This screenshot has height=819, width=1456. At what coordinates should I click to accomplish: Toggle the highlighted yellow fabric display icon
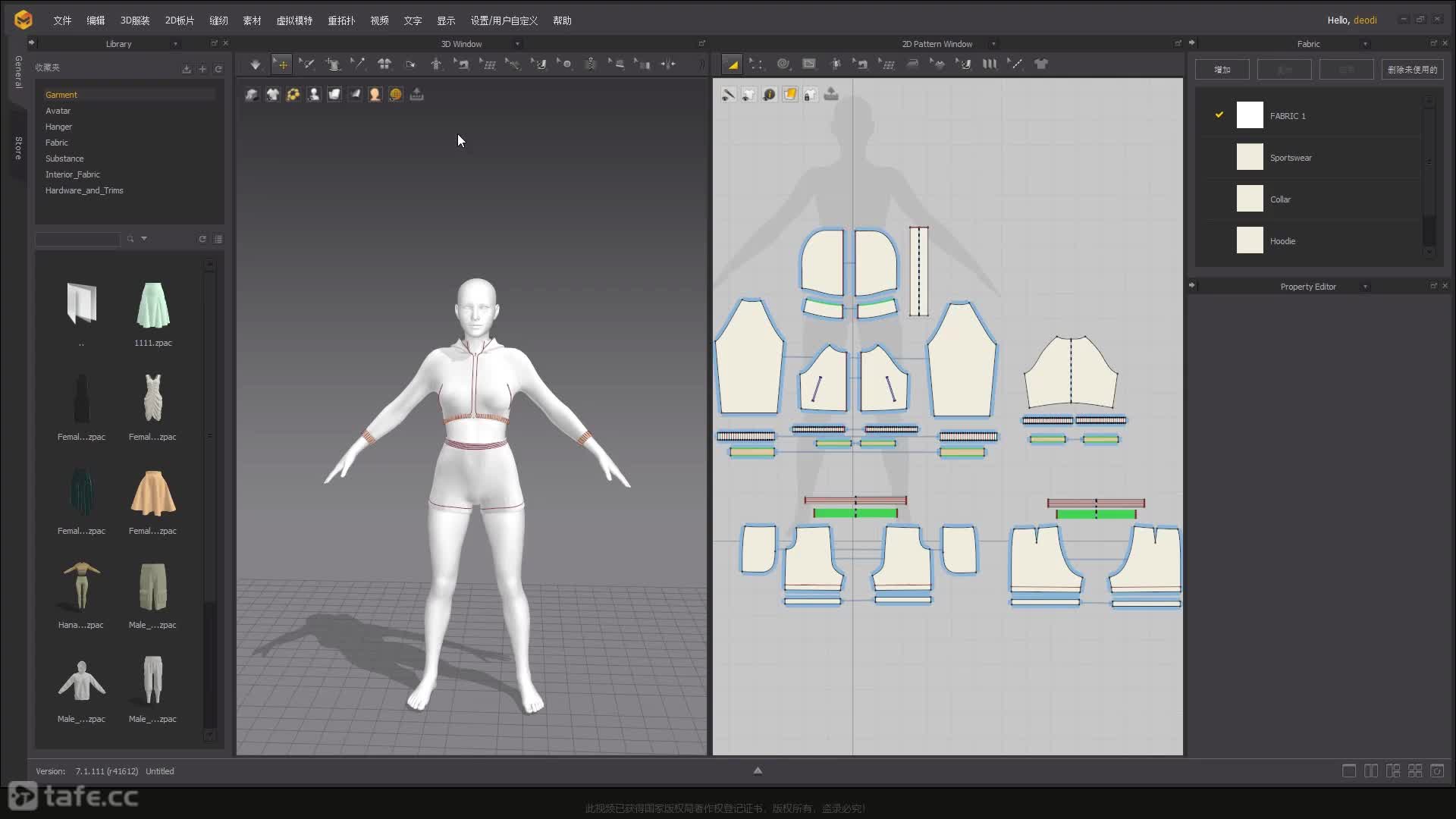790,95
